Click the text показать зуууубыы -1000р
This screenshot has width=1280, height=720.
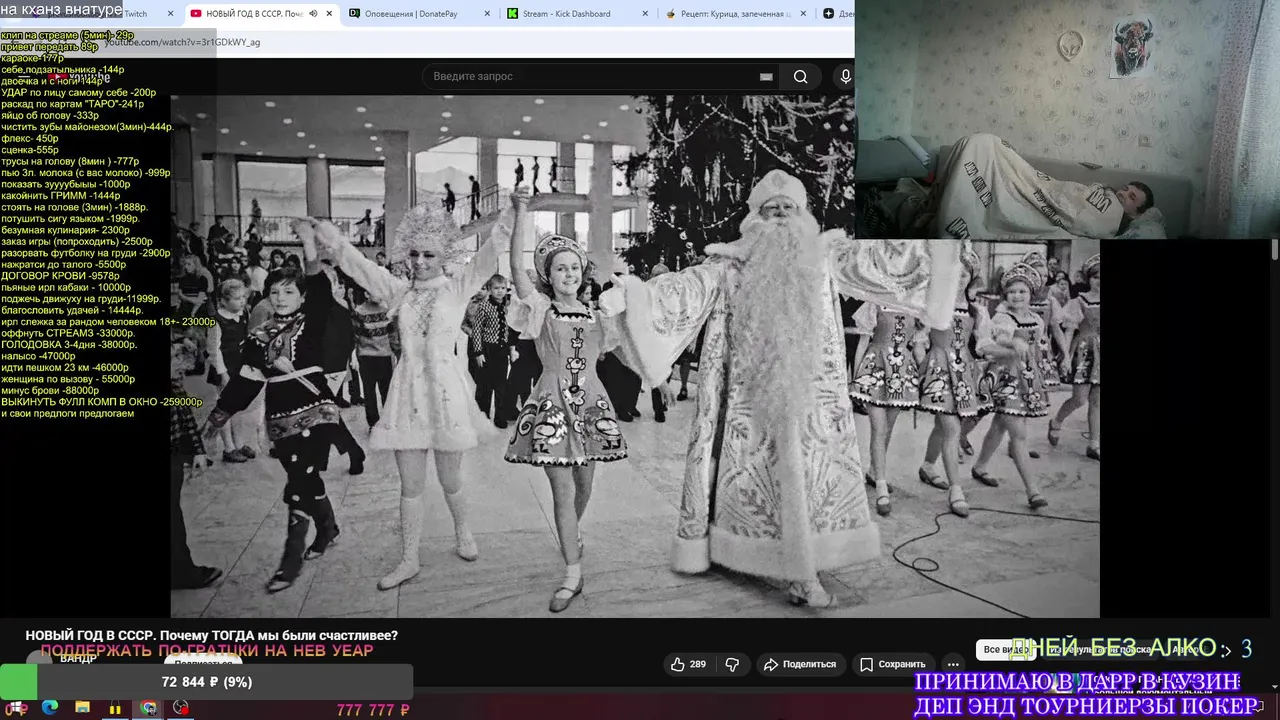click(66, 185)
